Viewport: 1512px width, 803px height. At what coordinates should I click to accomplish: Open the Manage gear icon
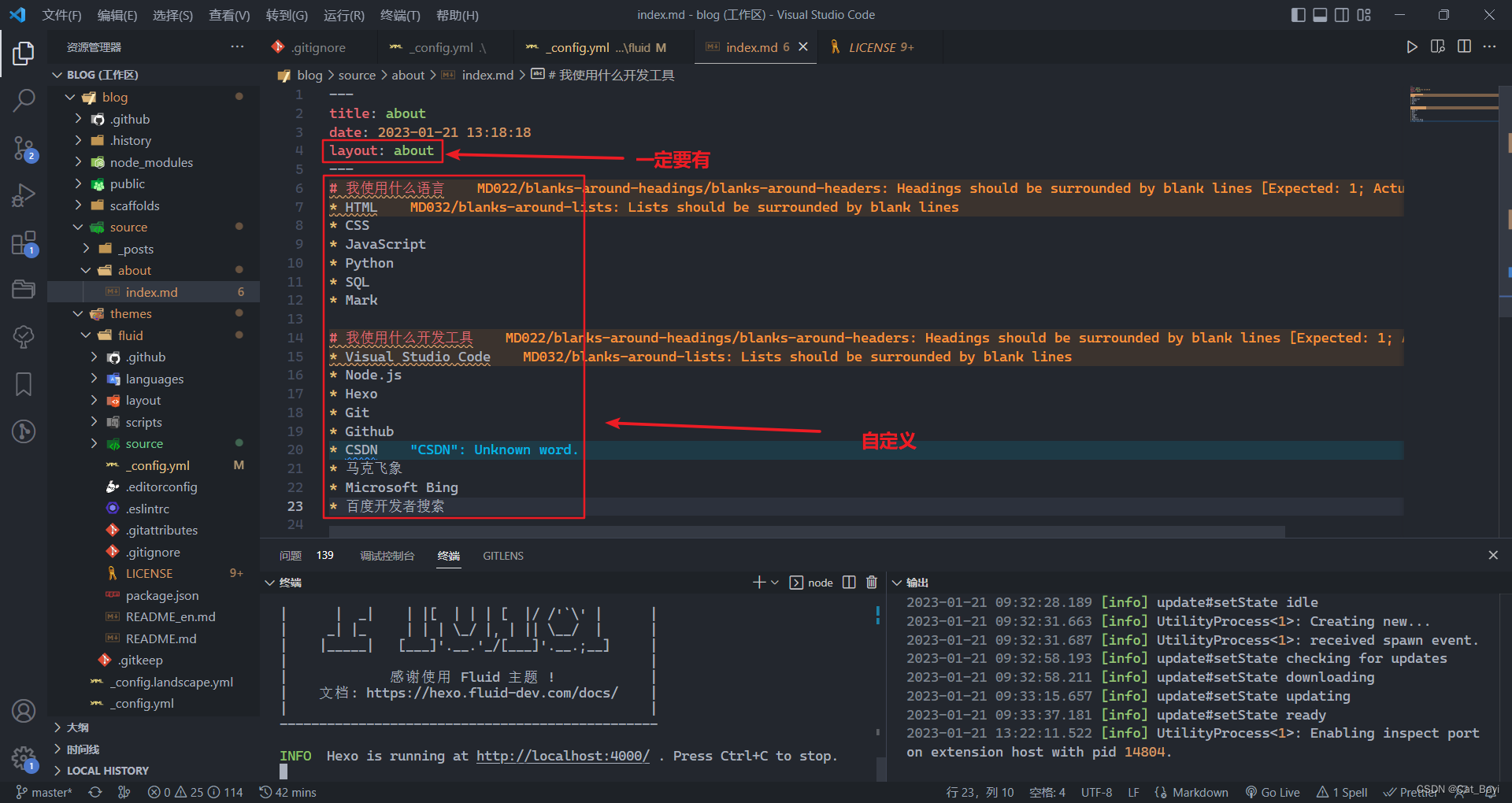(x=24, y=759)
